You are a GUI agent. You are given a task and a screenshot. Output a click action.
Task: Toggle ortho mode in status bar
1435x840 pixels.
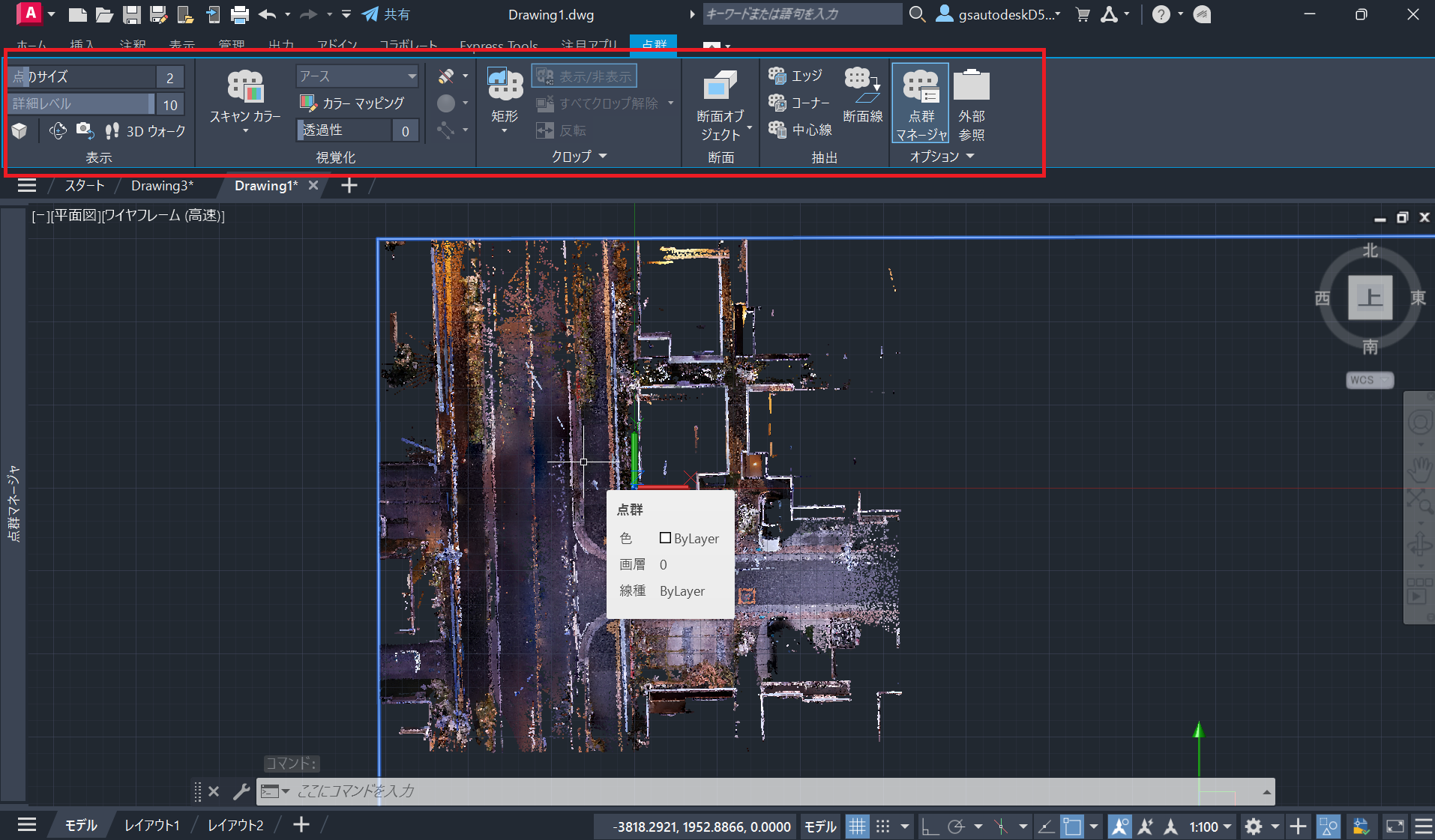pos(930,827)
